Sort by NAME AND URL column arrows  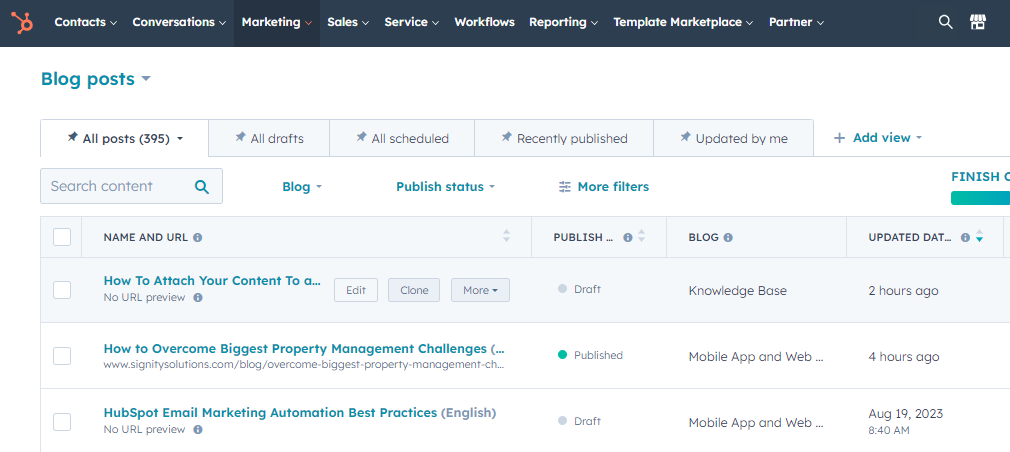tap(506, 236)
